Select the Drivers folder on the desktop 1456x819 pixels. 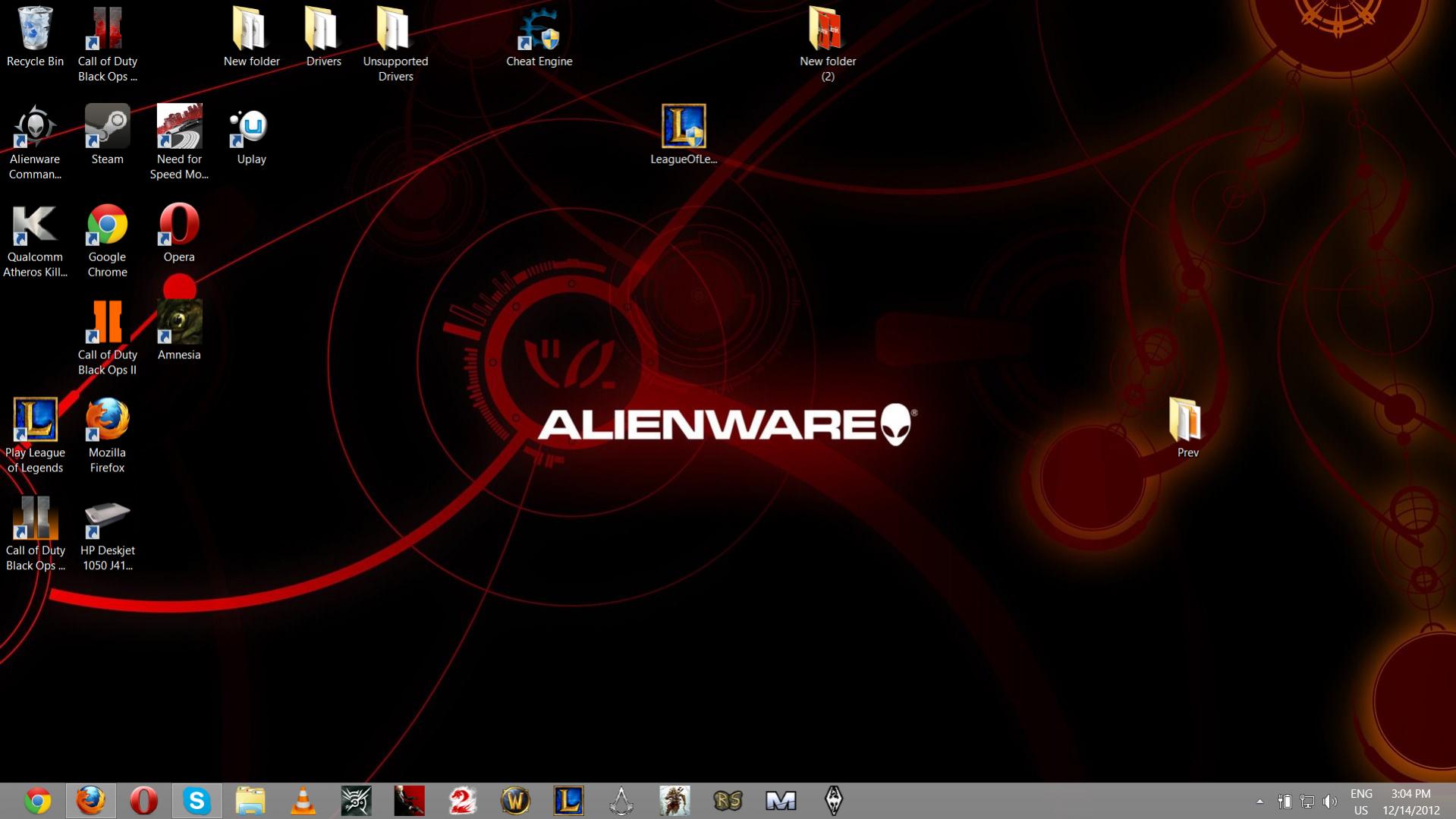(323, 37)
